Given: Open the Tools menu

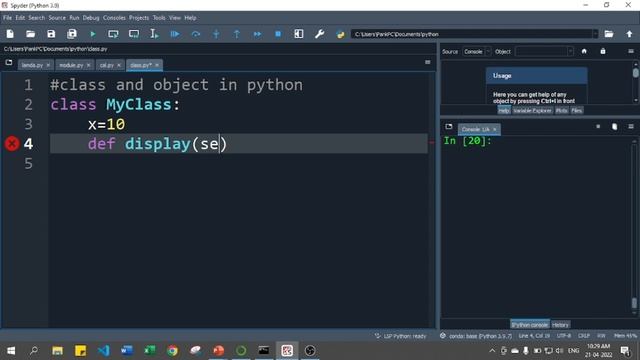Looking at the screenshot, I should tap(159, 18).
